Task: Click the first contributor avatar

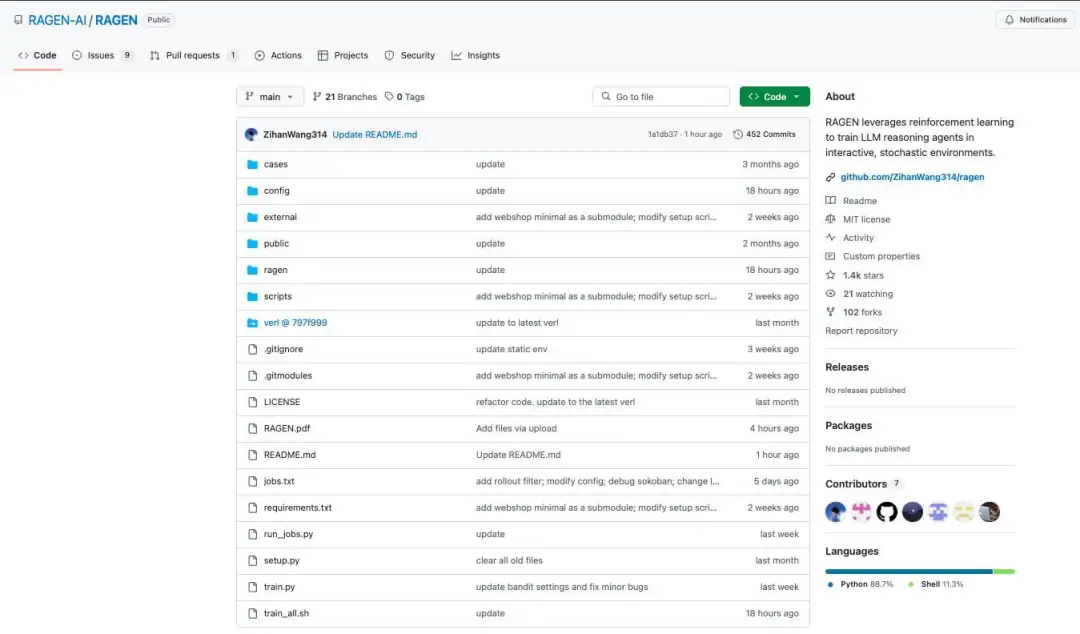Action: pos(835,512)
